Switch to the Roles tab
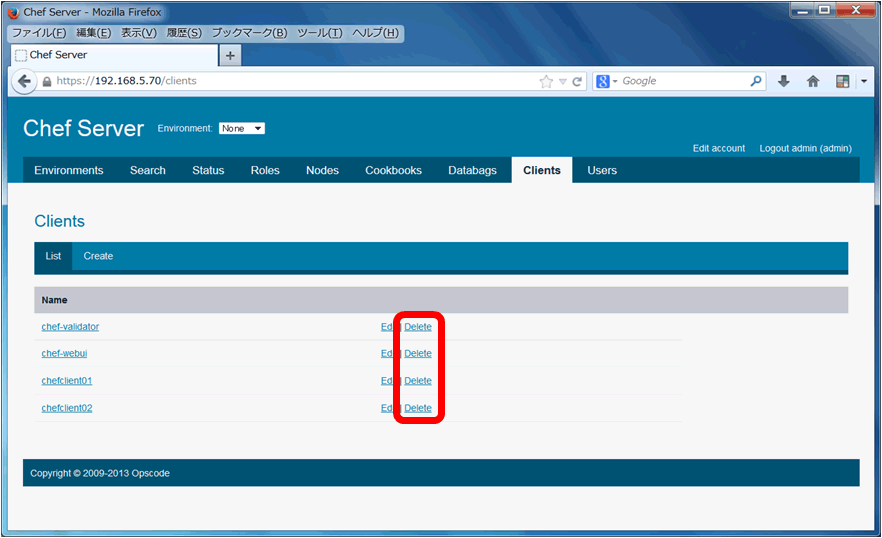882x538 pixels. coord(265,171)
